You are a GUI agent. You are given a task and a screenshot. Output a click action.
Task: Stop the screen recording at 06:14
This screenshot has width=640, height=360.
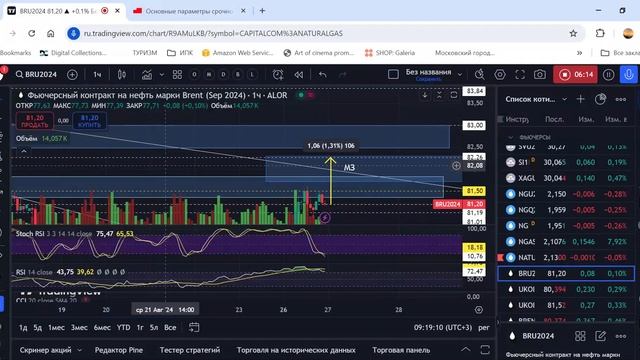pos(575,74)
